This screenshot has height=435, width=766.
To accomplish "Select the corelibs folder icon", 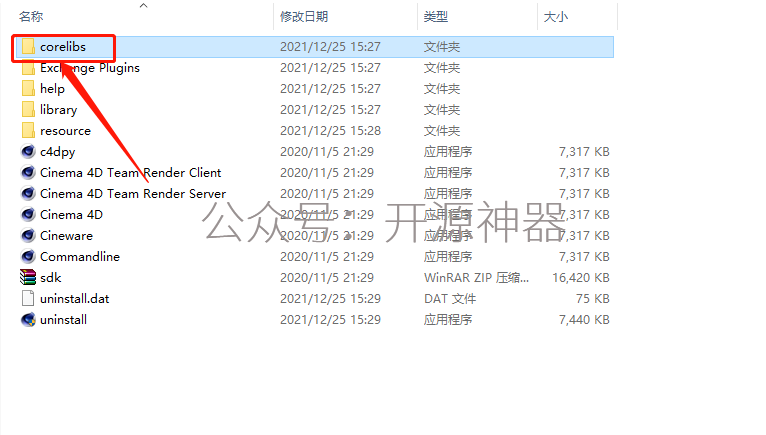I will (x=28, y=46).
